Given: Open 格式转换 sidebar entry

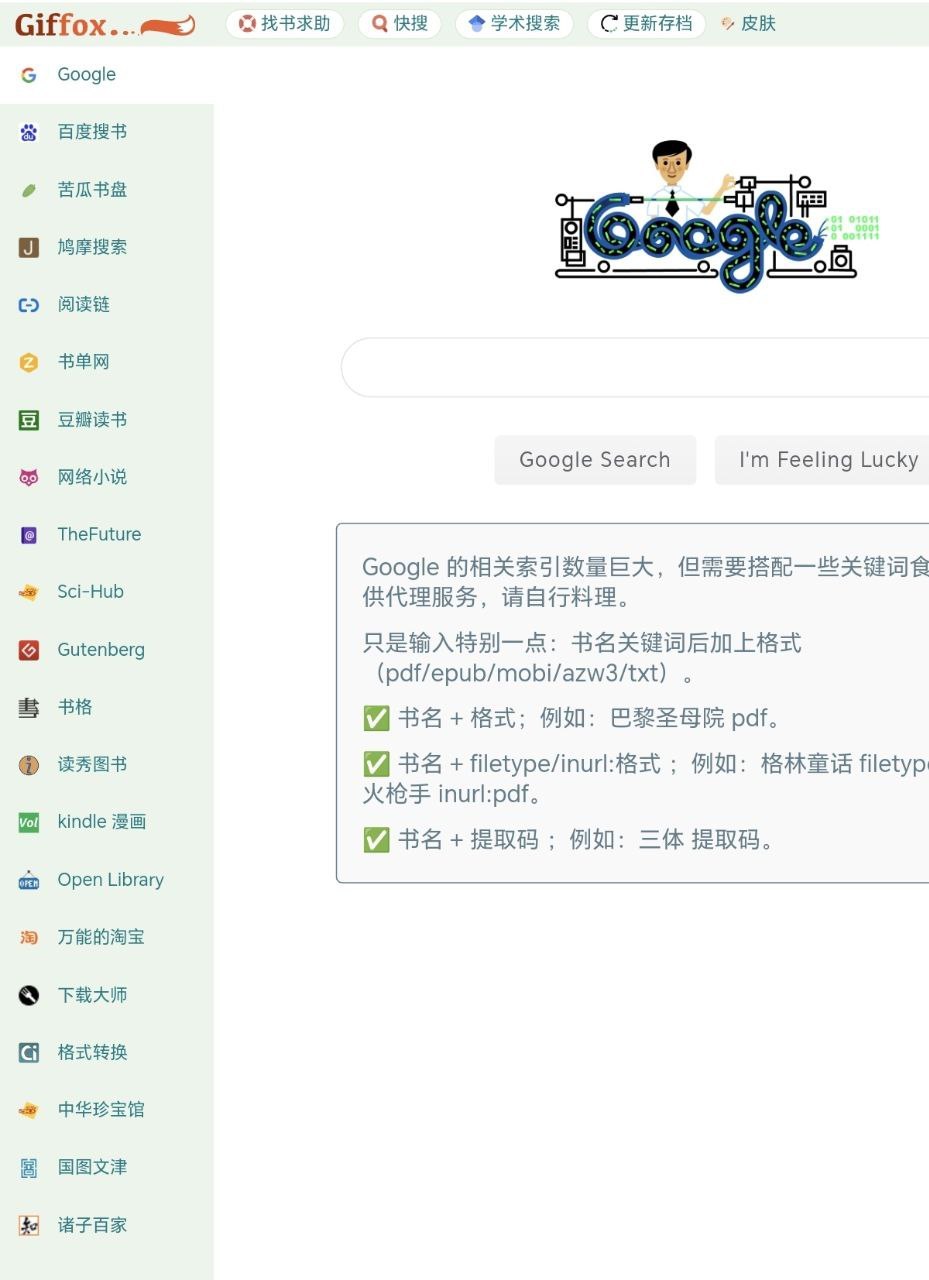Looking at the screenshot, I should click(107, 1052).
